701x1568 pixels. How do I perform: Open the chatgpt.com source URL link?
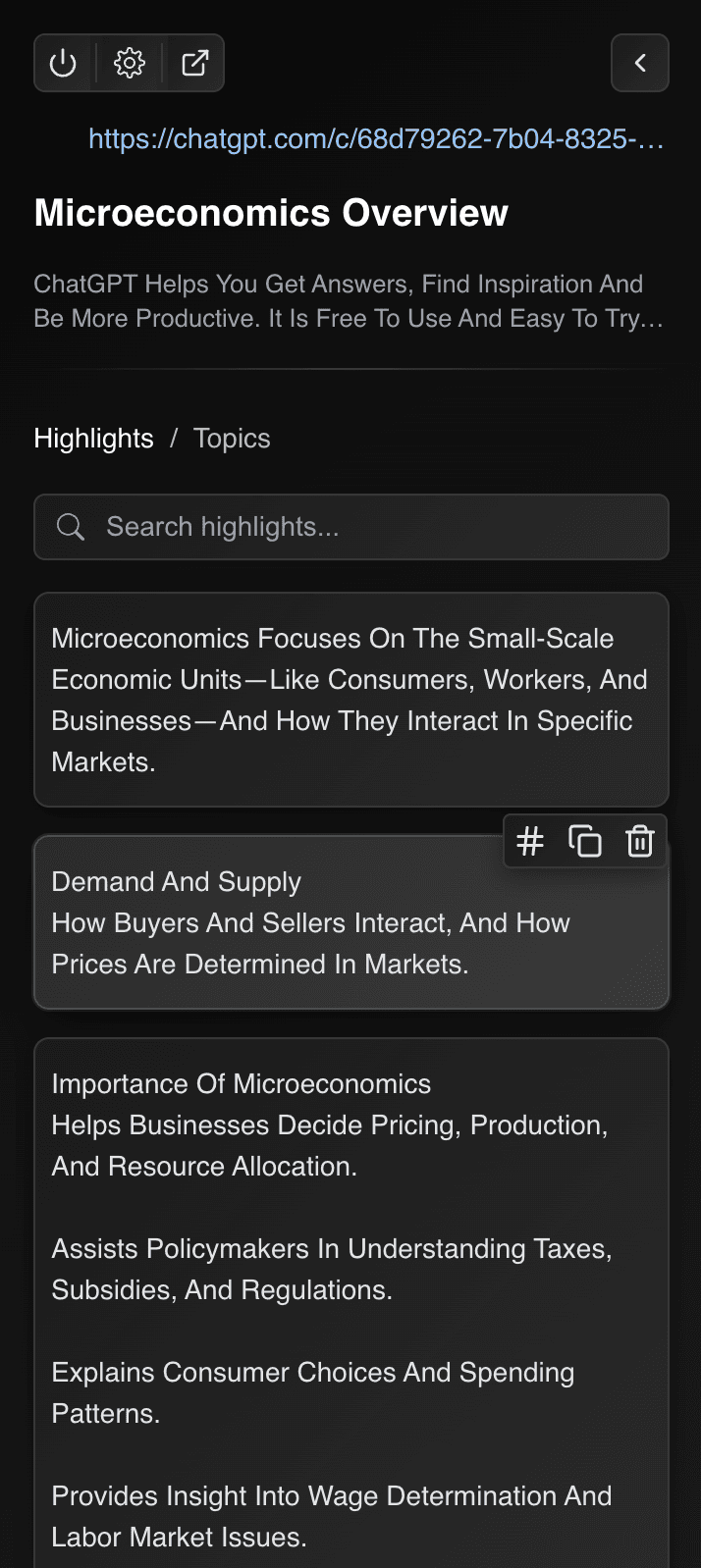376,139
